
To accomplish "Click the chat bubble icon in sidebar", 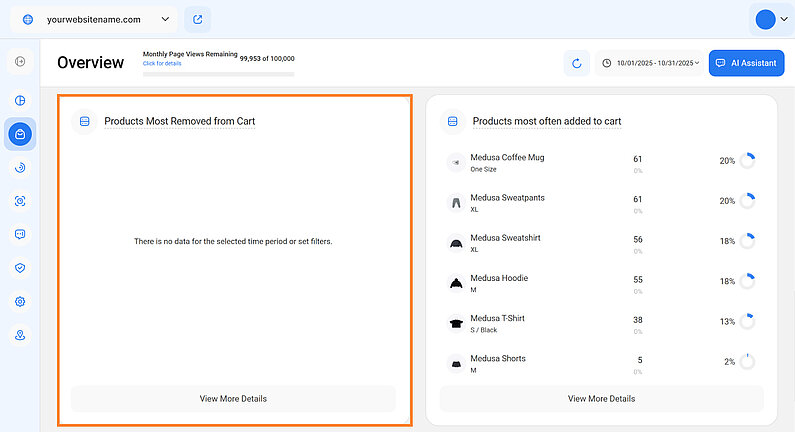I will (20, 234).
